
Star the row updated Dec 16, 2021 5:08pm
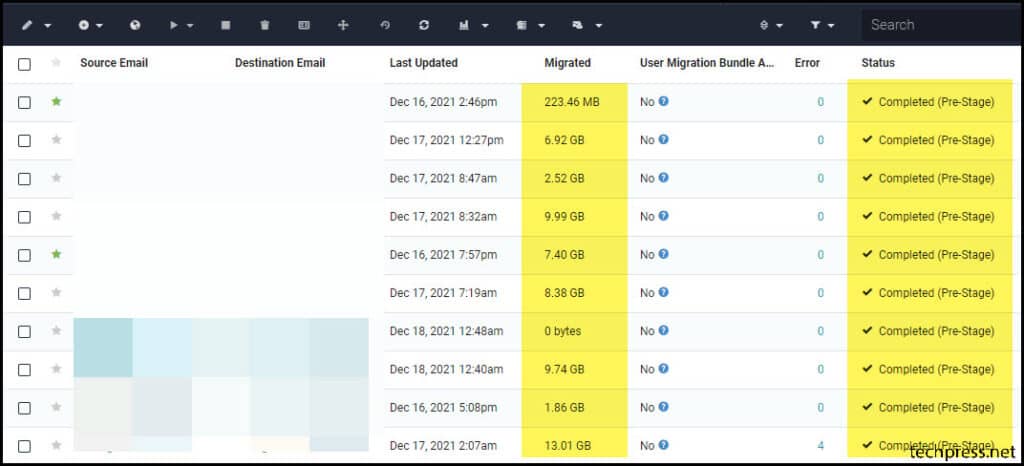pos(56,407)
